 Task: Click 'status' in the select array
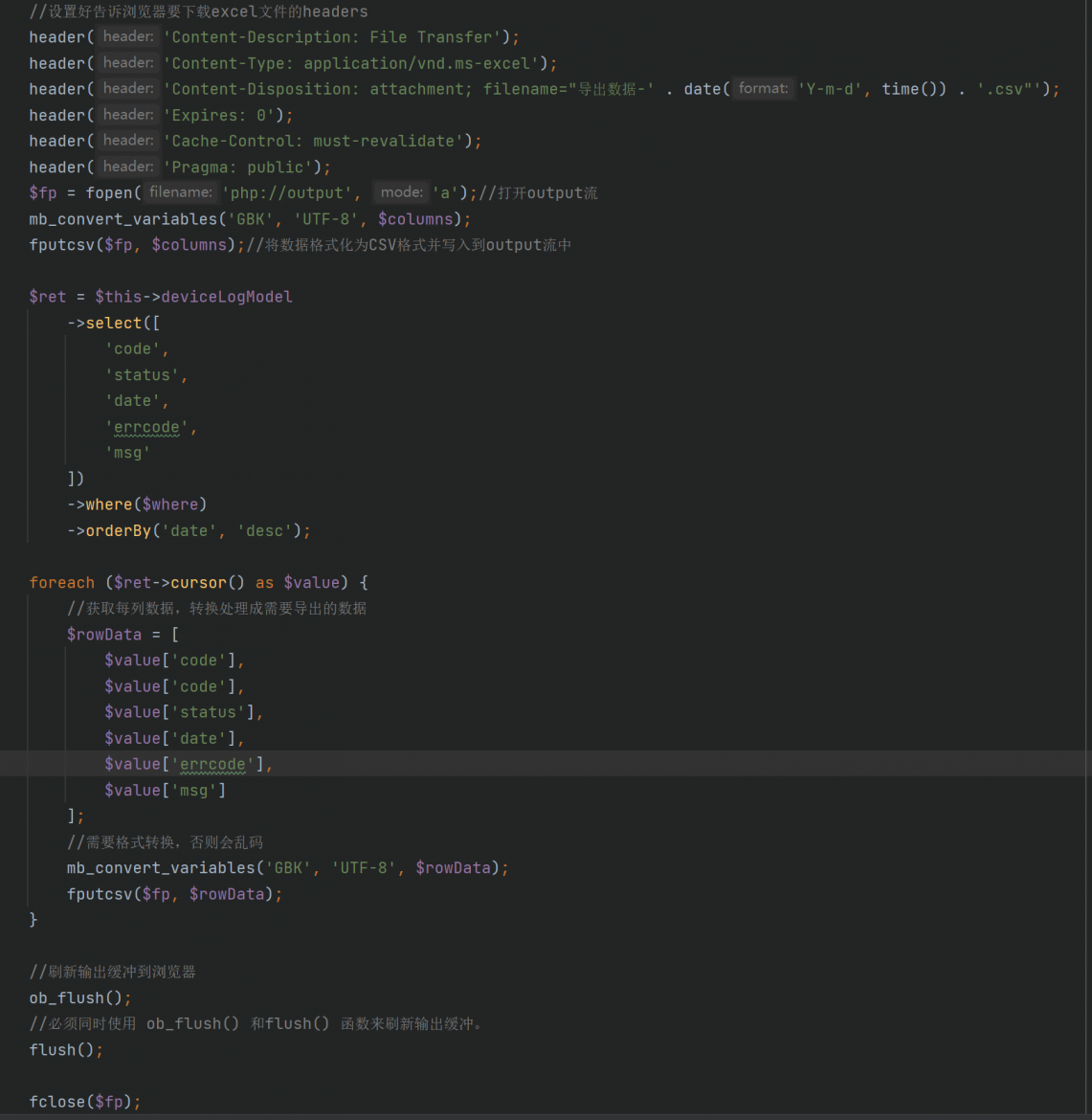coord(143,375)
